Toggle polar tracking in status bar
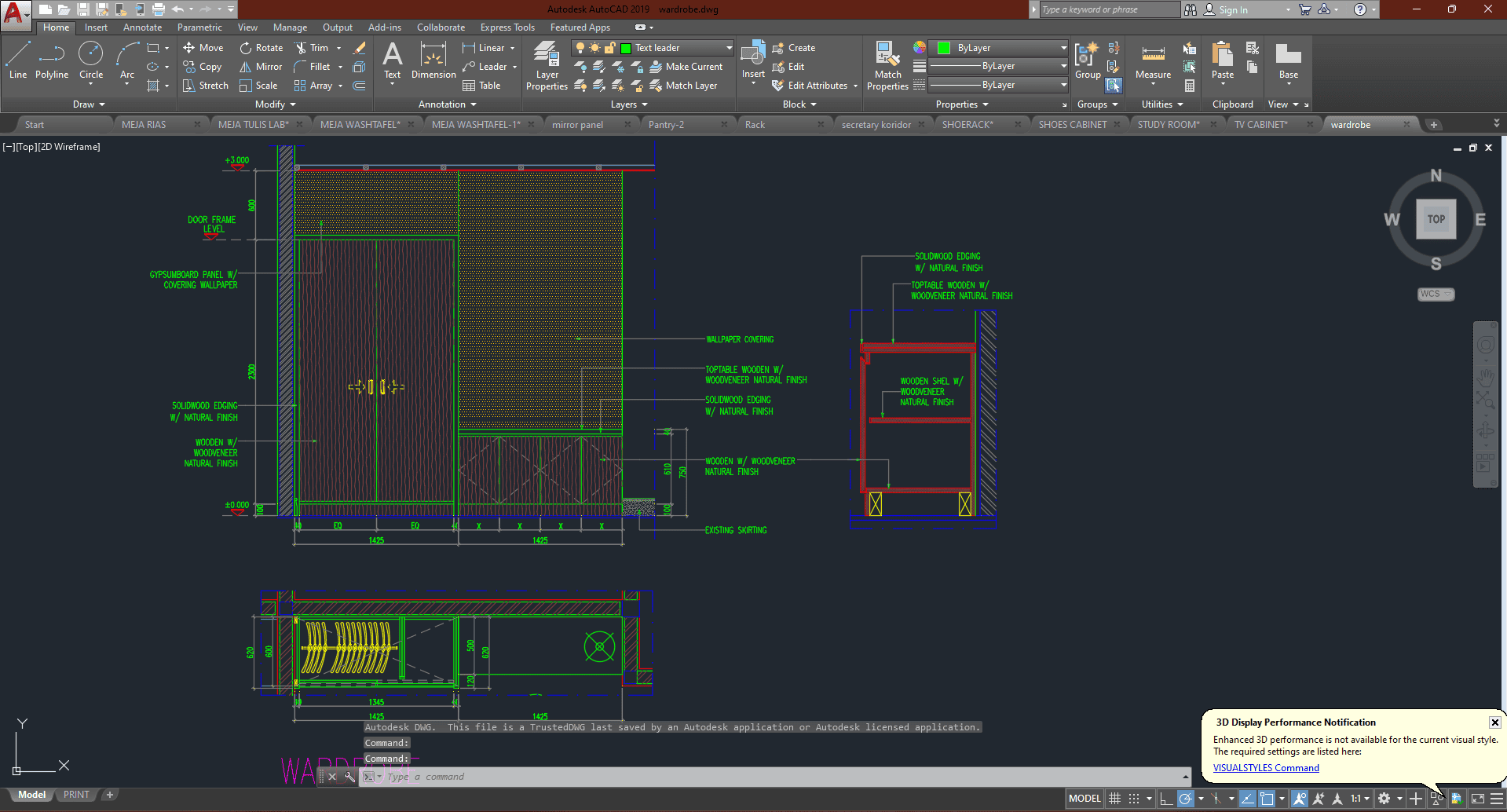Screen dimensions: 1507x812 click(1186, 799)
